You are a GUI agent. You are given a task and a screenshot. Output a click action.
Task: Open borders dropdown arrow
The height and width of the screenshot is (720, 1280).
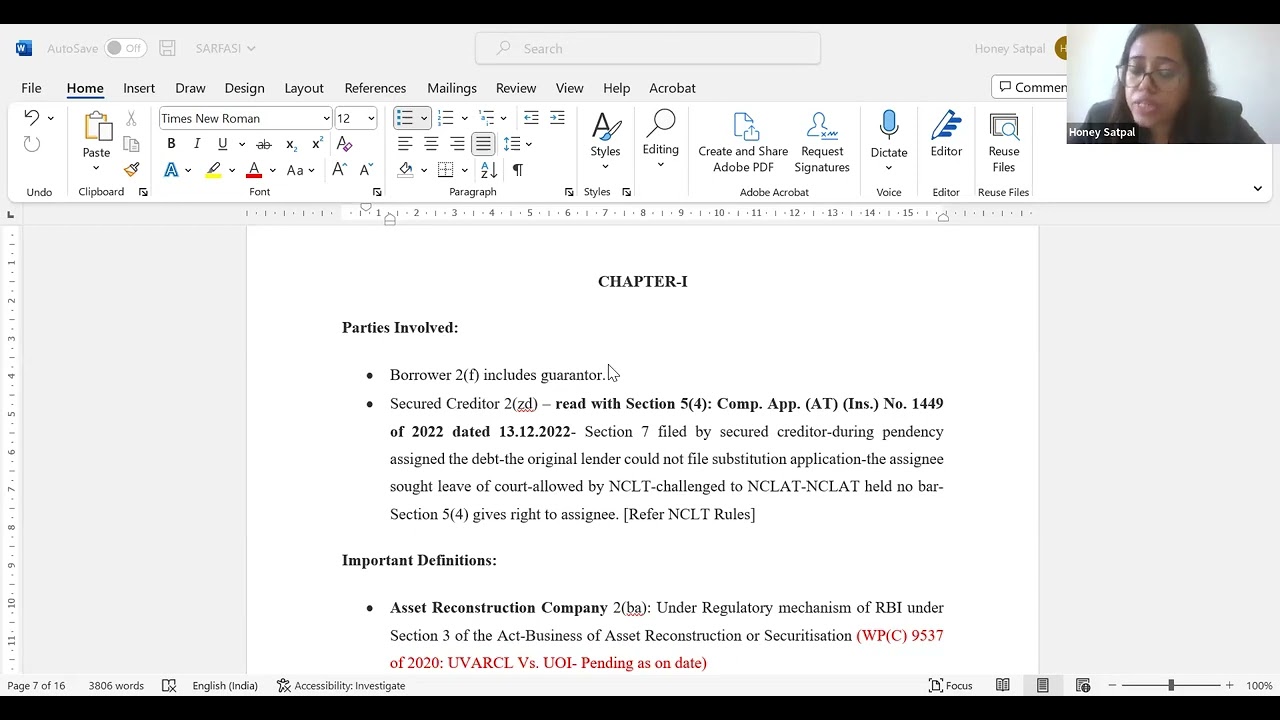464,170
